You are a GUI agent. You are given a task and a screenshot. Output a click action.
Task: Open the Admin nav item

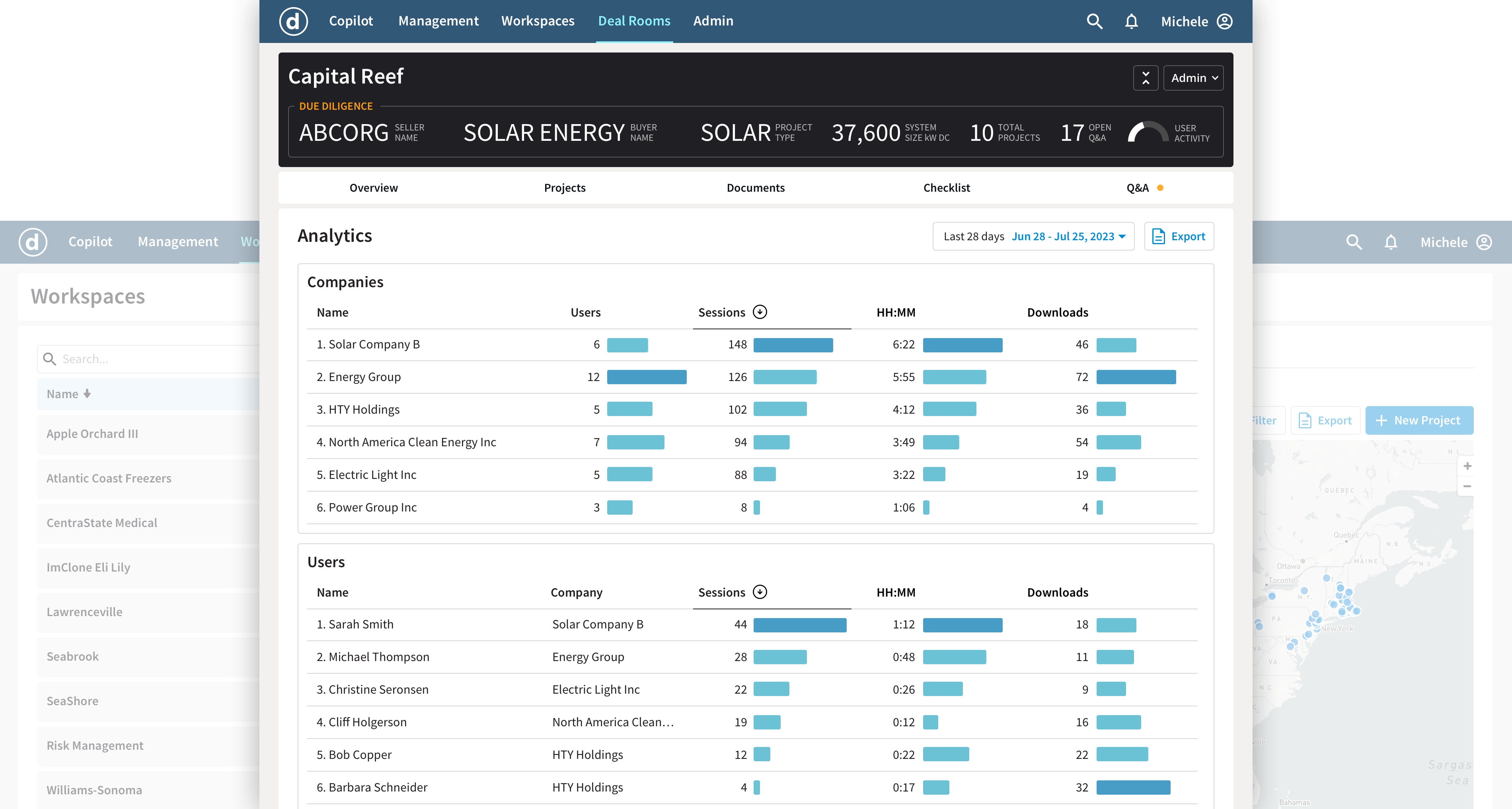713,21
